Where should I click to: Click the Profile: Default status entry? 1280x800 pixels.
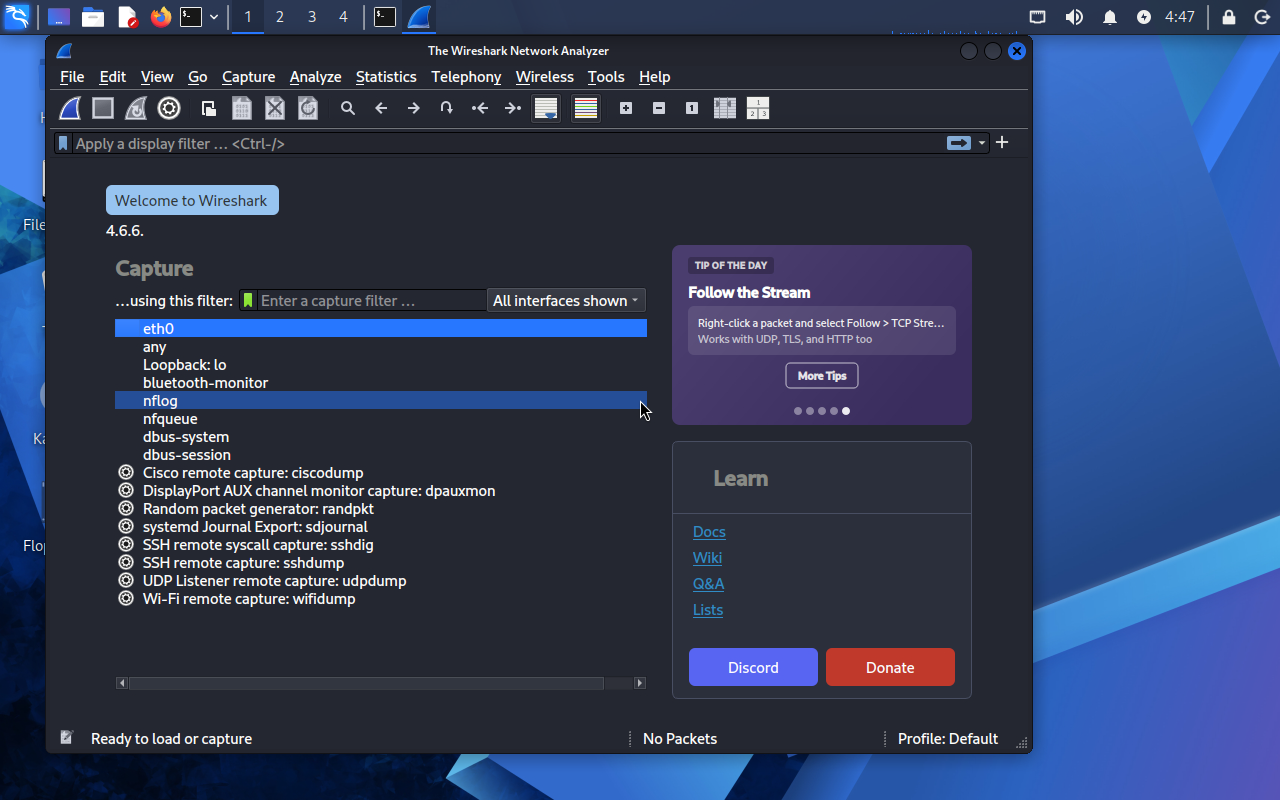click(948, 739)
